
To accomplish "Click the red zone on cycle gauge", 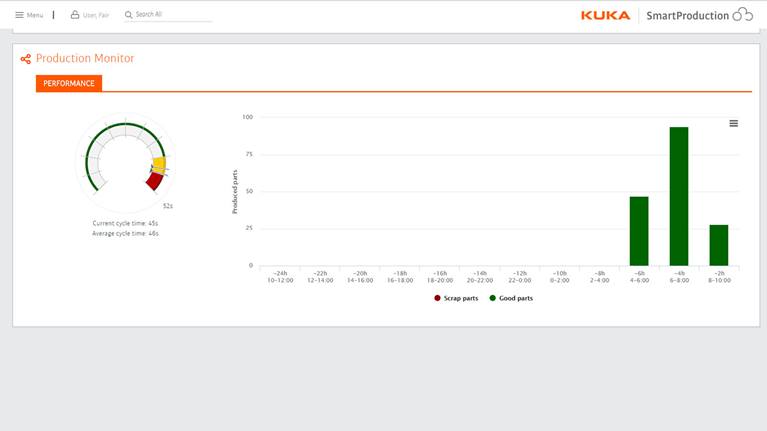I will [x=153, y=181].
